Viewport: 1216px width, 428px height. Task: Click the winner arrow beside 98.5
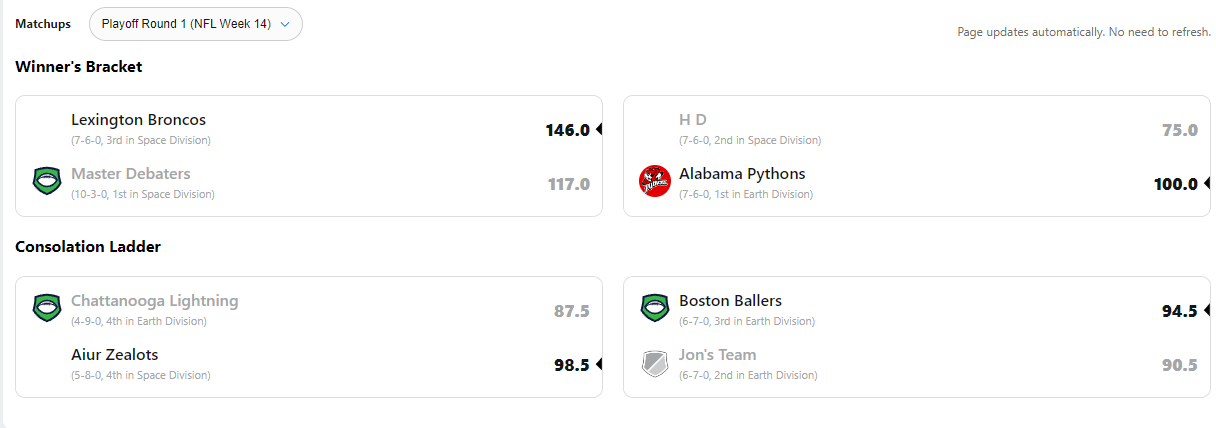point(599,364)
